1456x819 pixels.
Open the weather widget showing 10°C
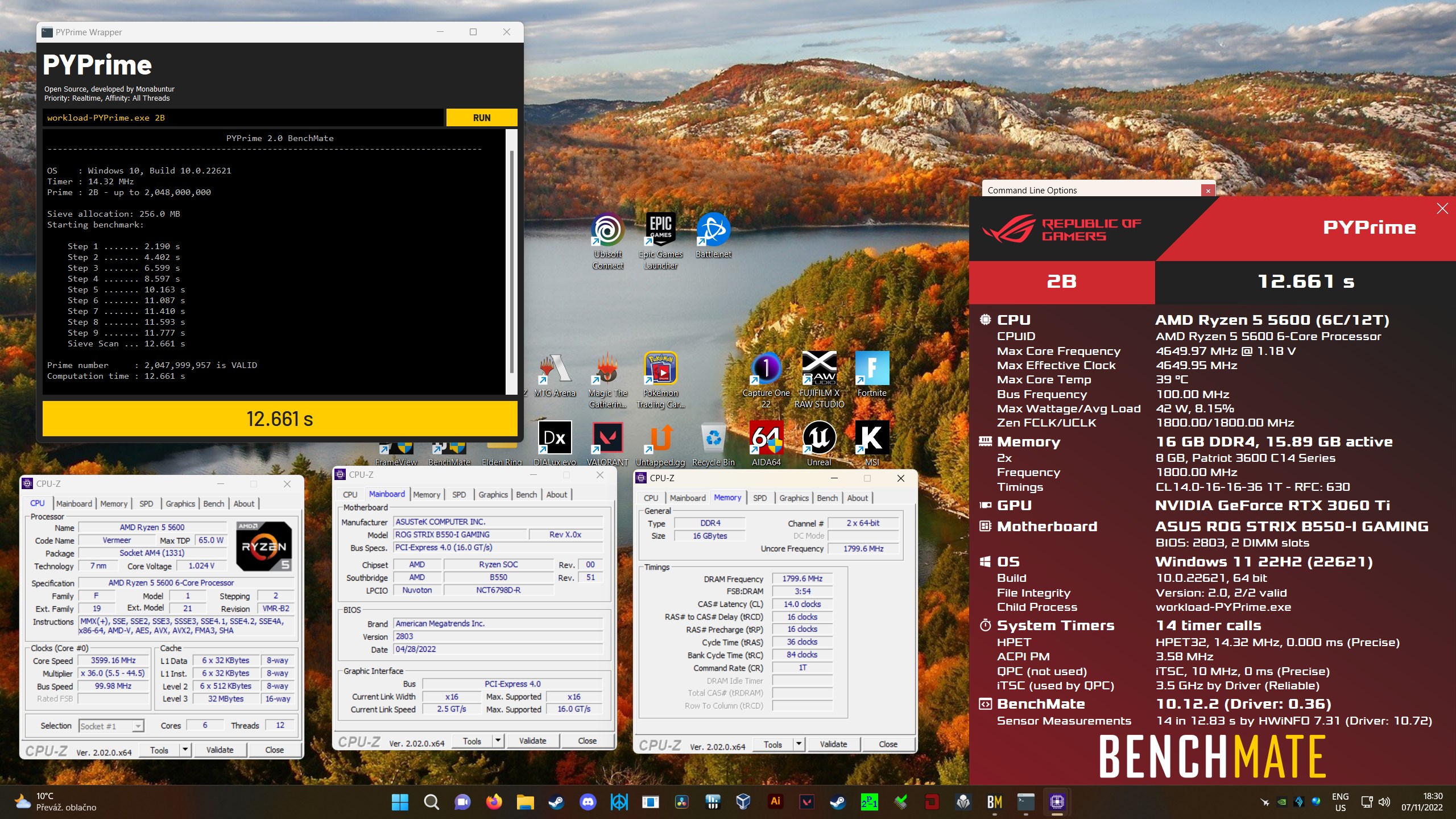click(x=56, y=801)
